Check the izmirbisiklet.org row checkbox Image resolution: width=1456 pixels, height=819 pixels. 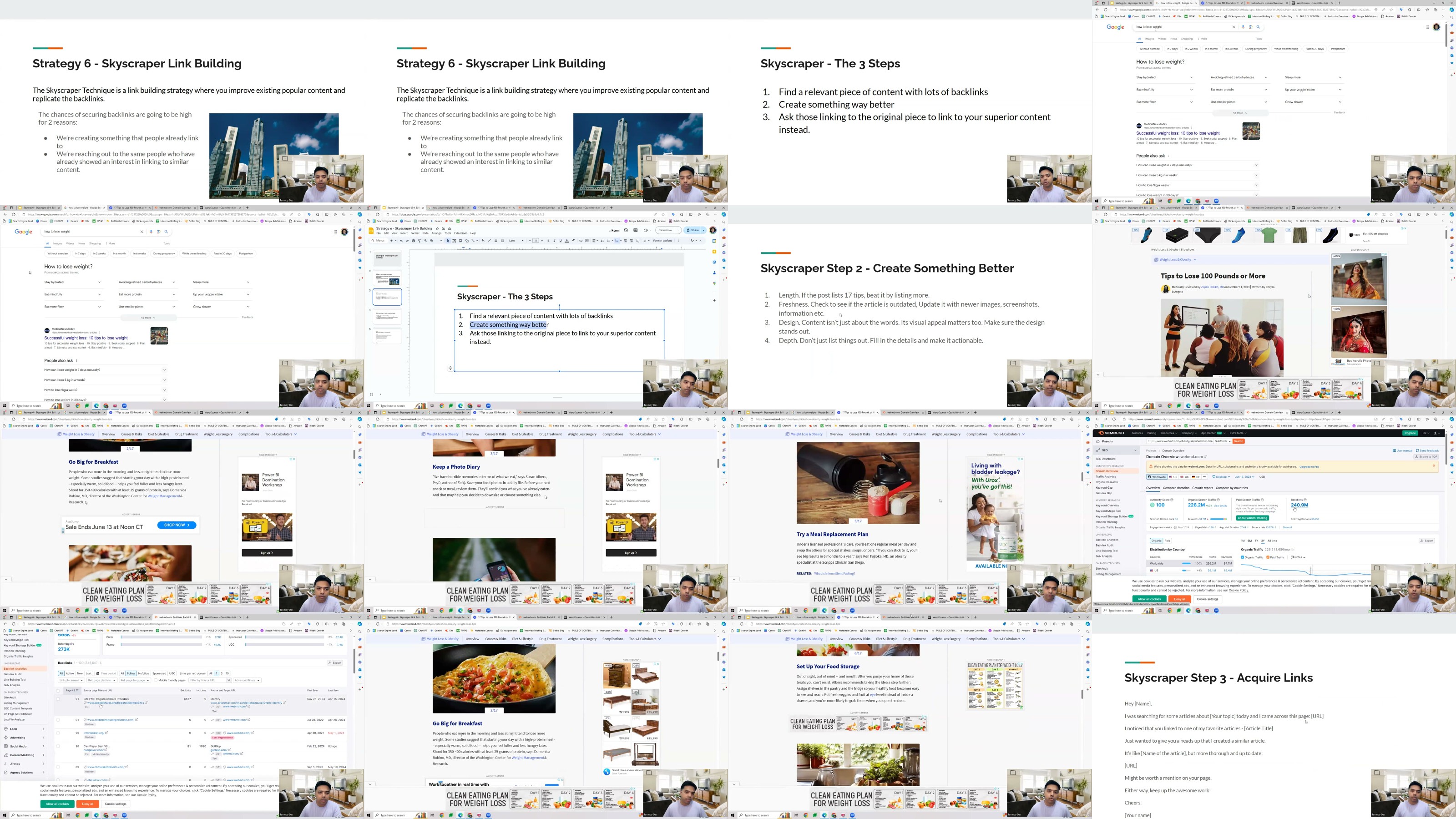click(58, 733)
